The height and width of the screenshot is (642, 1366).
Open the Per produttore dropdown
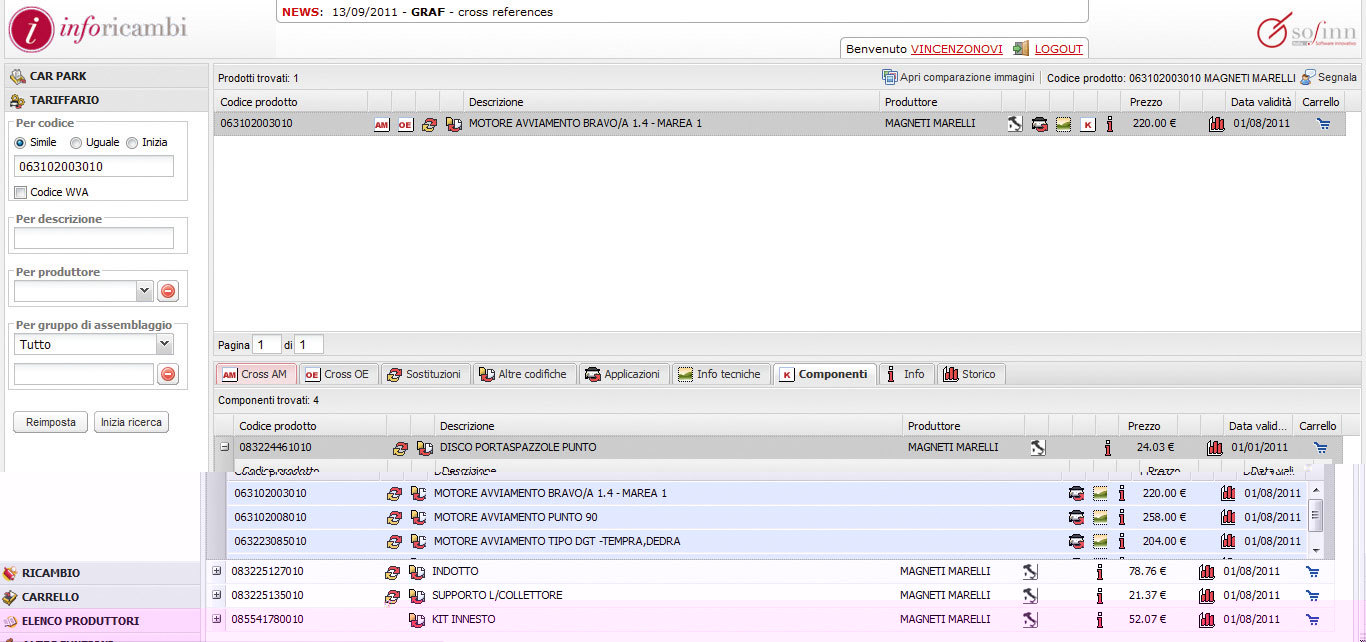pyautogui.click(x=144, y=291)
